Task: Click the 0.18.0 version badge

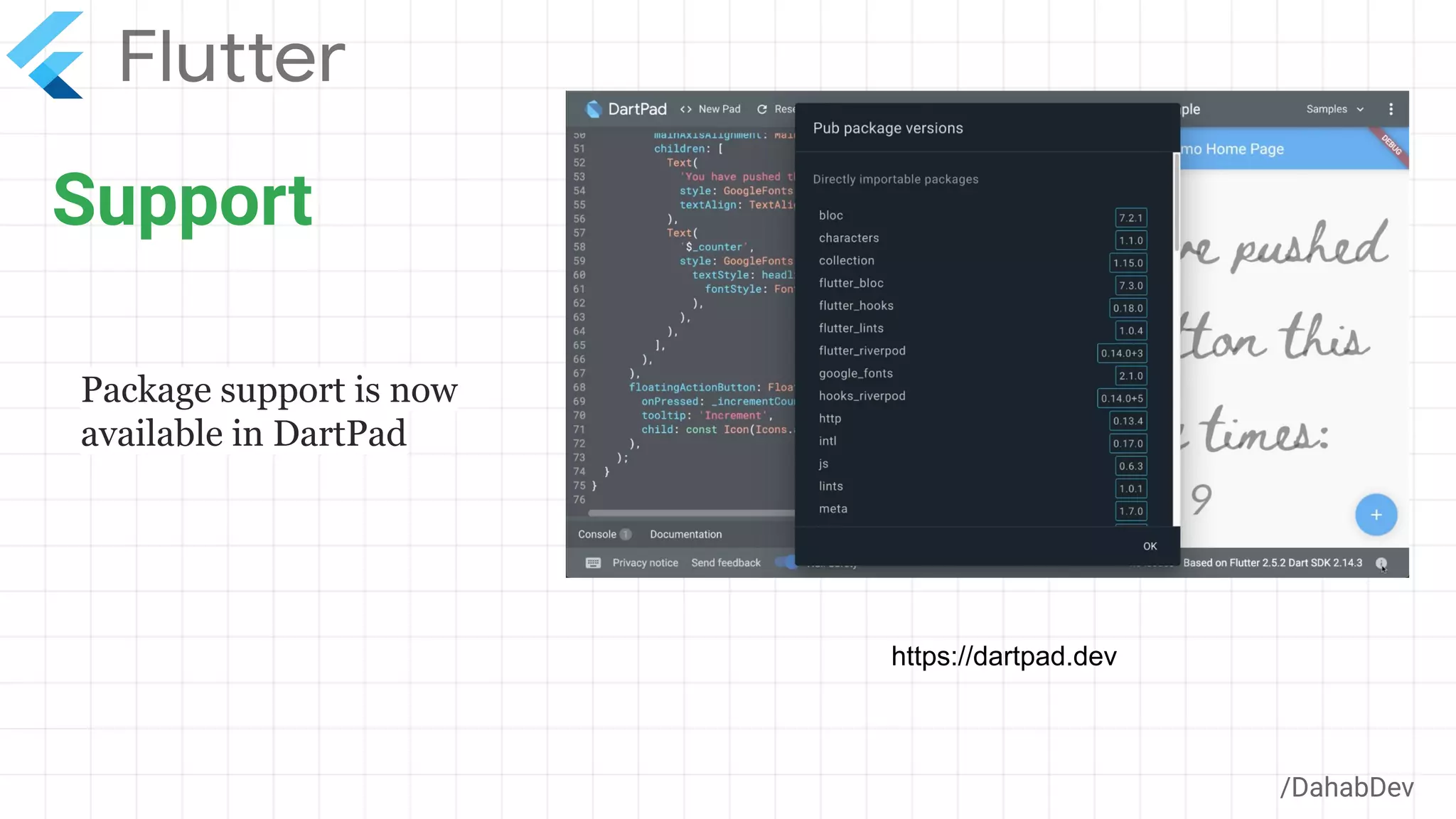Action: point(1128,308)
